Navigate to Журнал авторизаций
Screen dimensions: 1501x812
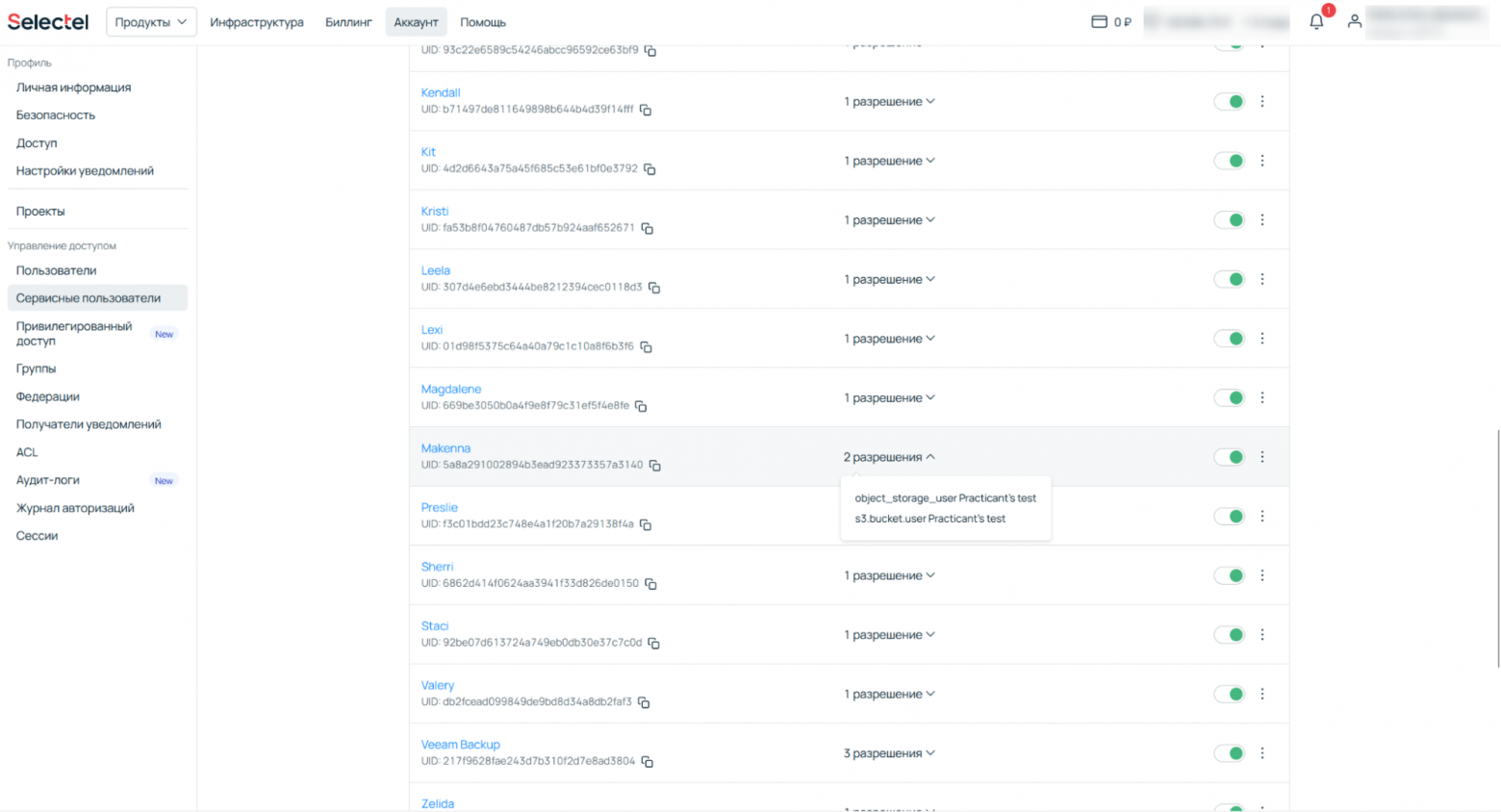tap(75, 508)
